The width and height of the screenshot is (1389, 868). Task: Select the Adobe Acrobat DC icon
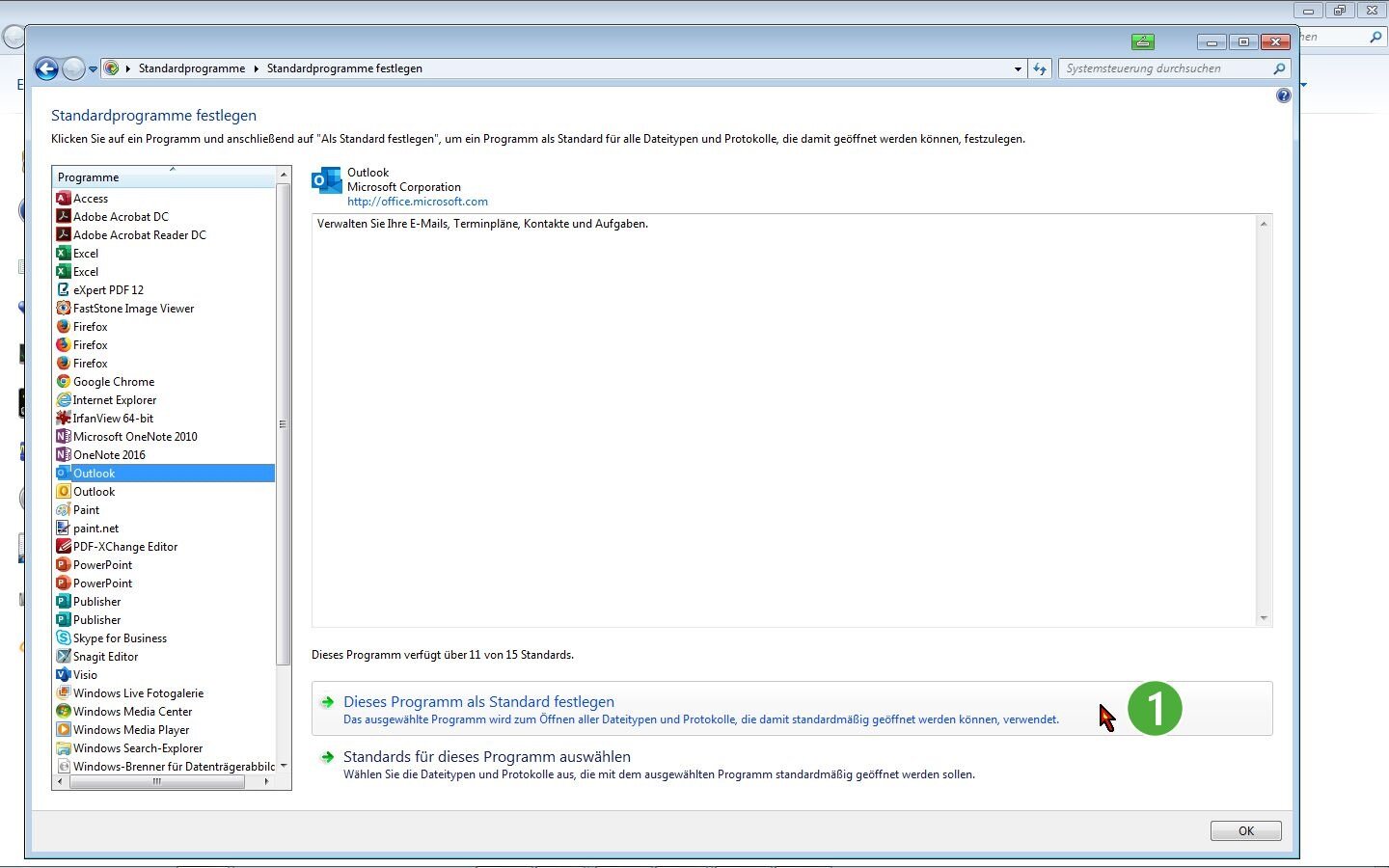pyautogui.click(x=64, y=217)
